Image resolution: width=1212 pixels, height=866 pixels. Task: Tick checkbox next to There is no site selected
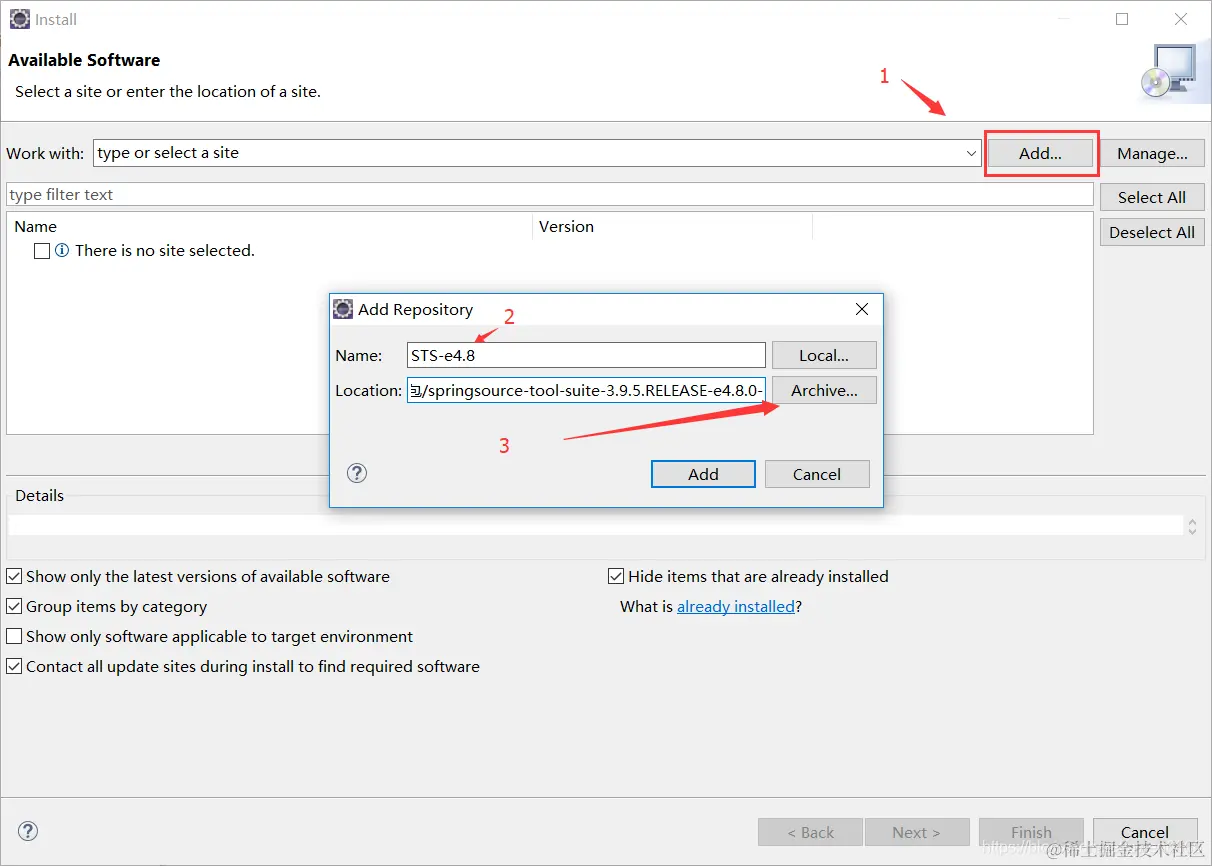click(42, 251)
